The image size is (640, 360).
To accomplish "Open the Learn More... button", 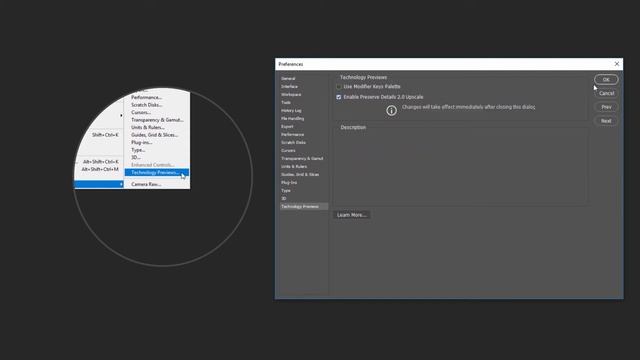I will [352, 215].
